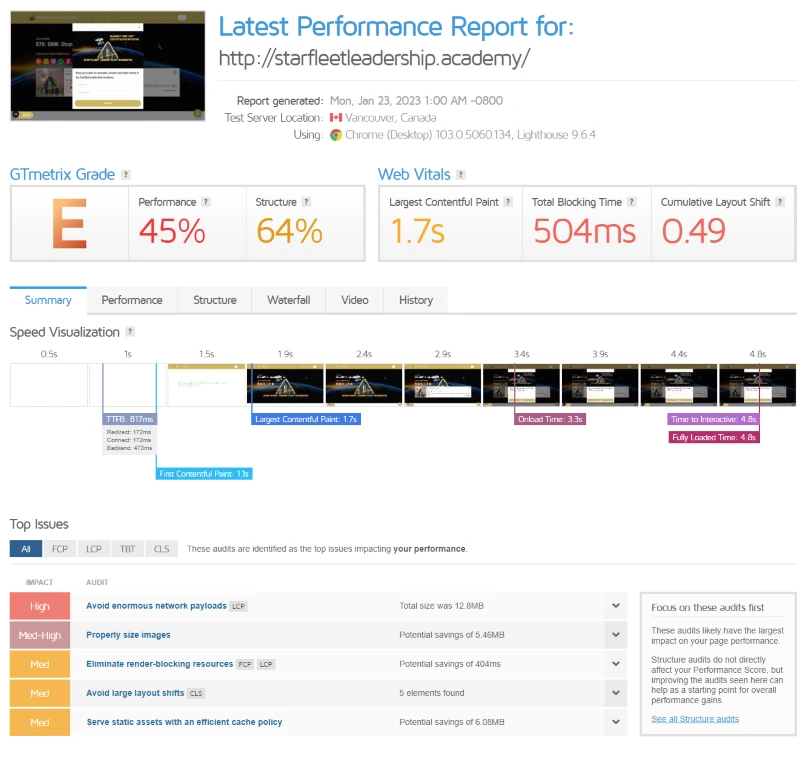
Task: Click the large E grade letter
Action: (x=69, y=224)
